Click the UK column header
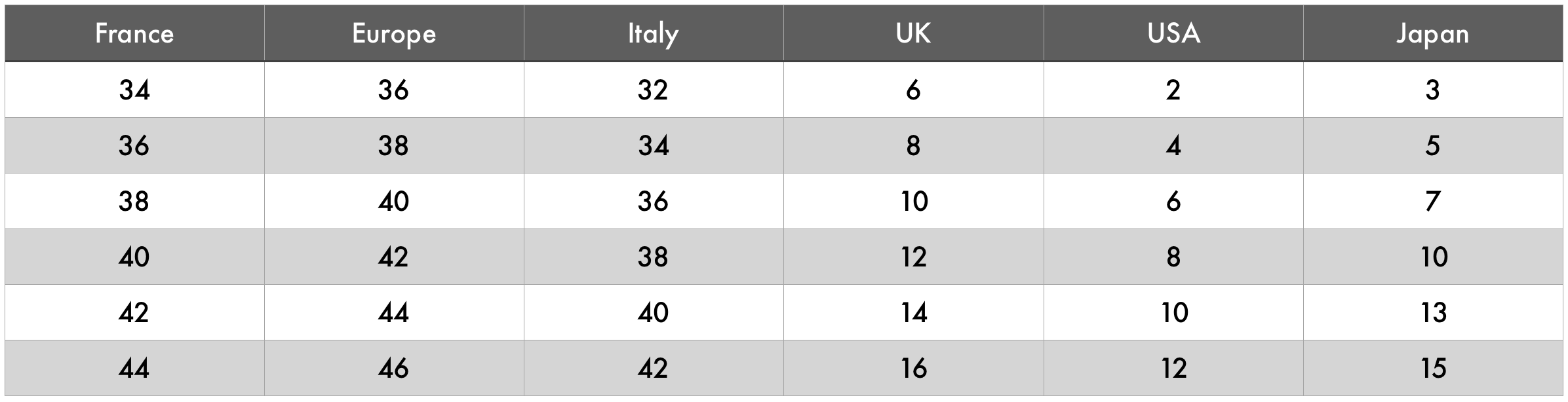 coord(913,33)
